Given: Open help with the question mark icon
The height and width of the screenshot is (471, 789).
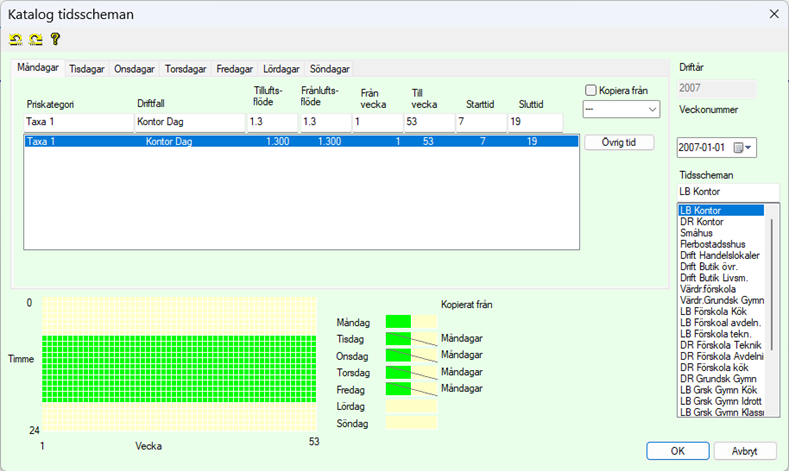Looking at the screenshot, I should click(x=55, y=39).
